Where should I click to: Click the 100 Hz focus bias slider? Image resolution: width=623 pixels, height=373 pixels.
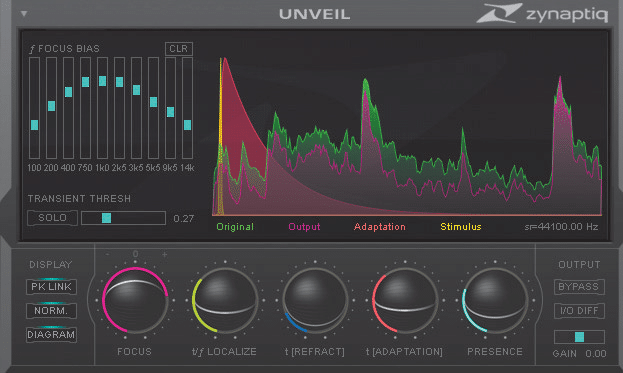pos(34,108)
